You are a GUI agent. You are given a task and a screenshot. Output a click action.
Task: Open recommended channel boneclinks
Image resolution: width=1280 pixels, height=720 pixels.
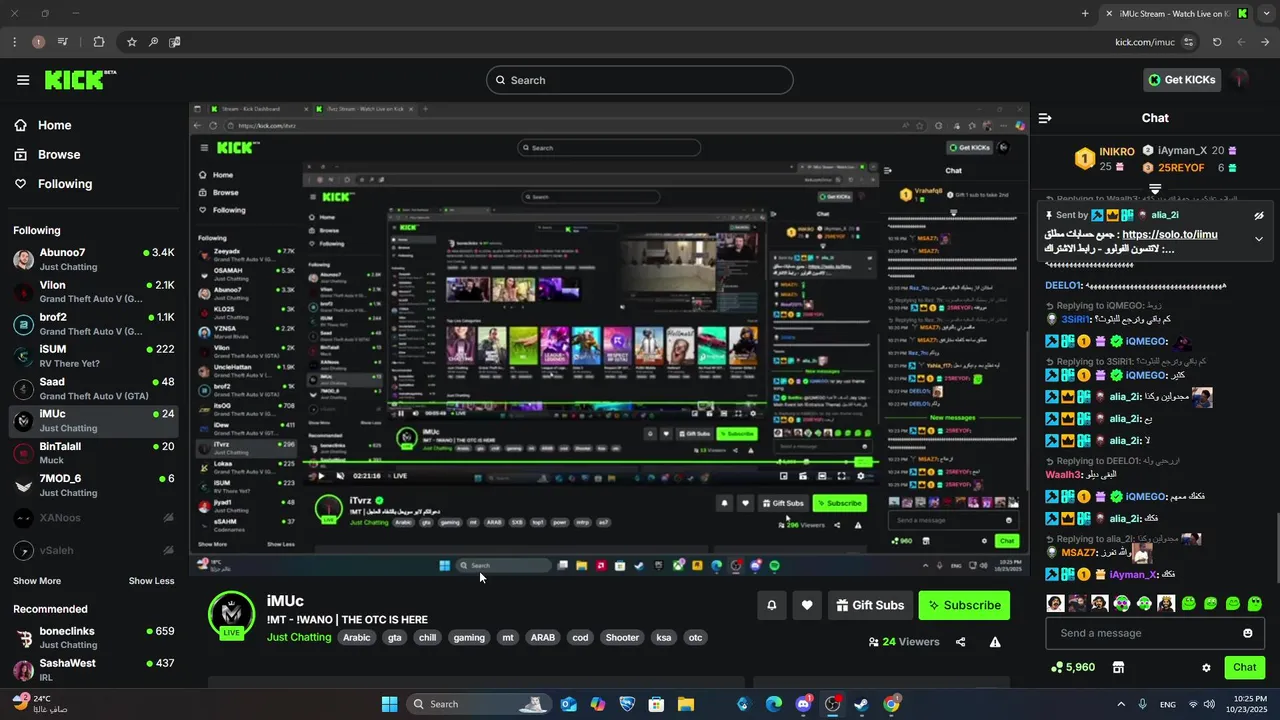(94, 638)
